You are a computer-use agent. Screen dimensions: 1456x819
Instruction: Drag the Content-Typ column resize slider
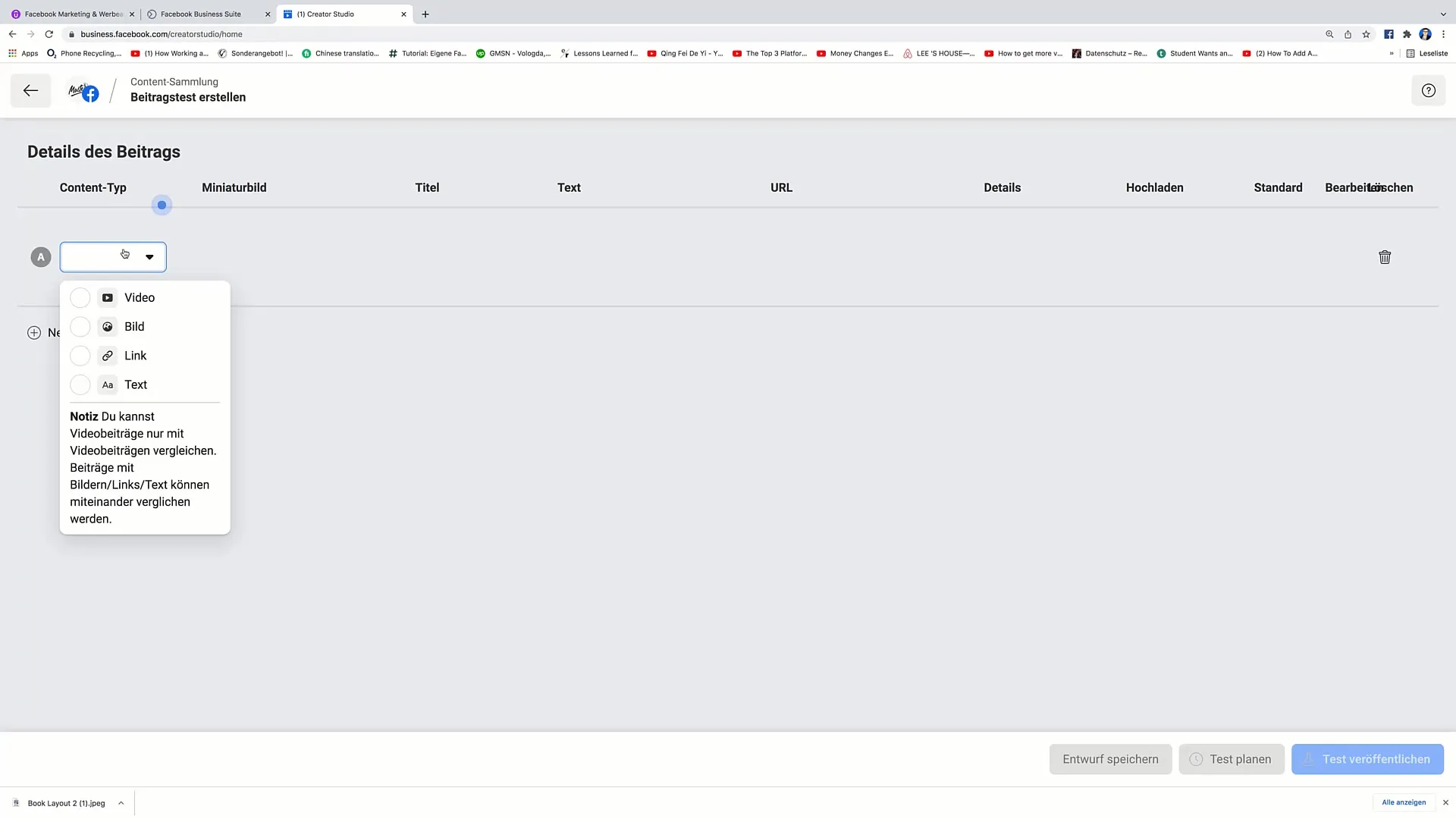point(161,205)
